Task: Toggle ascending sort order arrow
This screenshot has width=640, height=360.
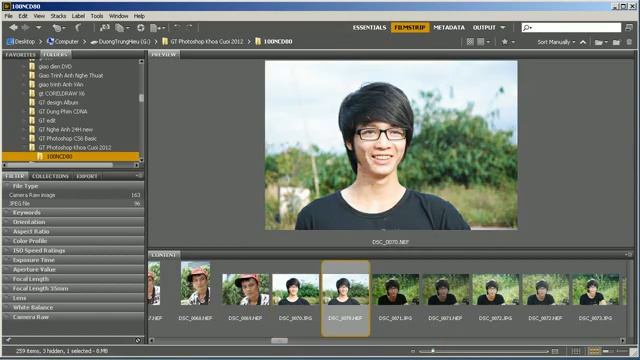Action: tap(583, 42)
